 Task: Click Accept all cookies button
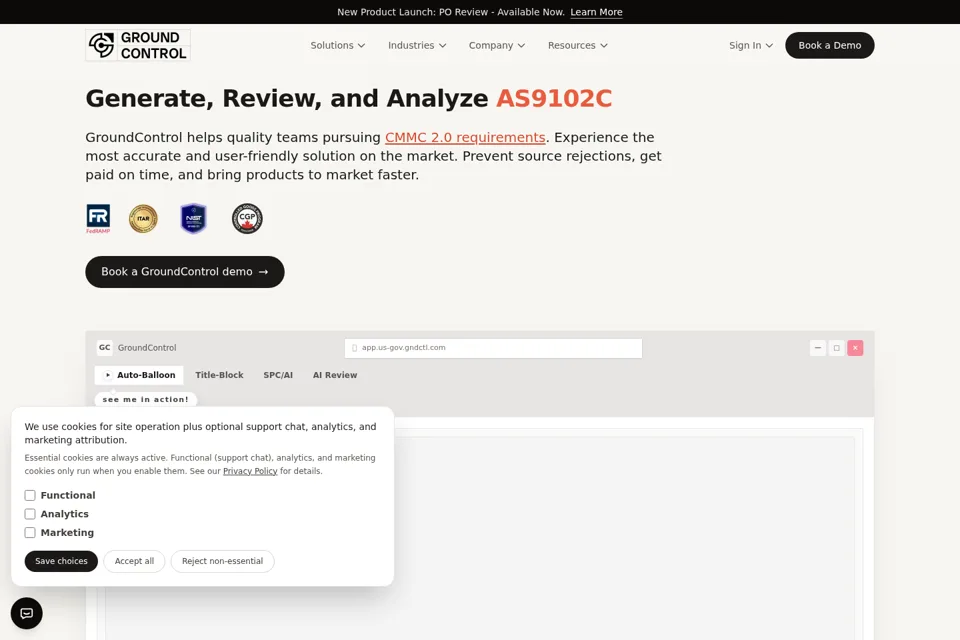pos(134,561)
